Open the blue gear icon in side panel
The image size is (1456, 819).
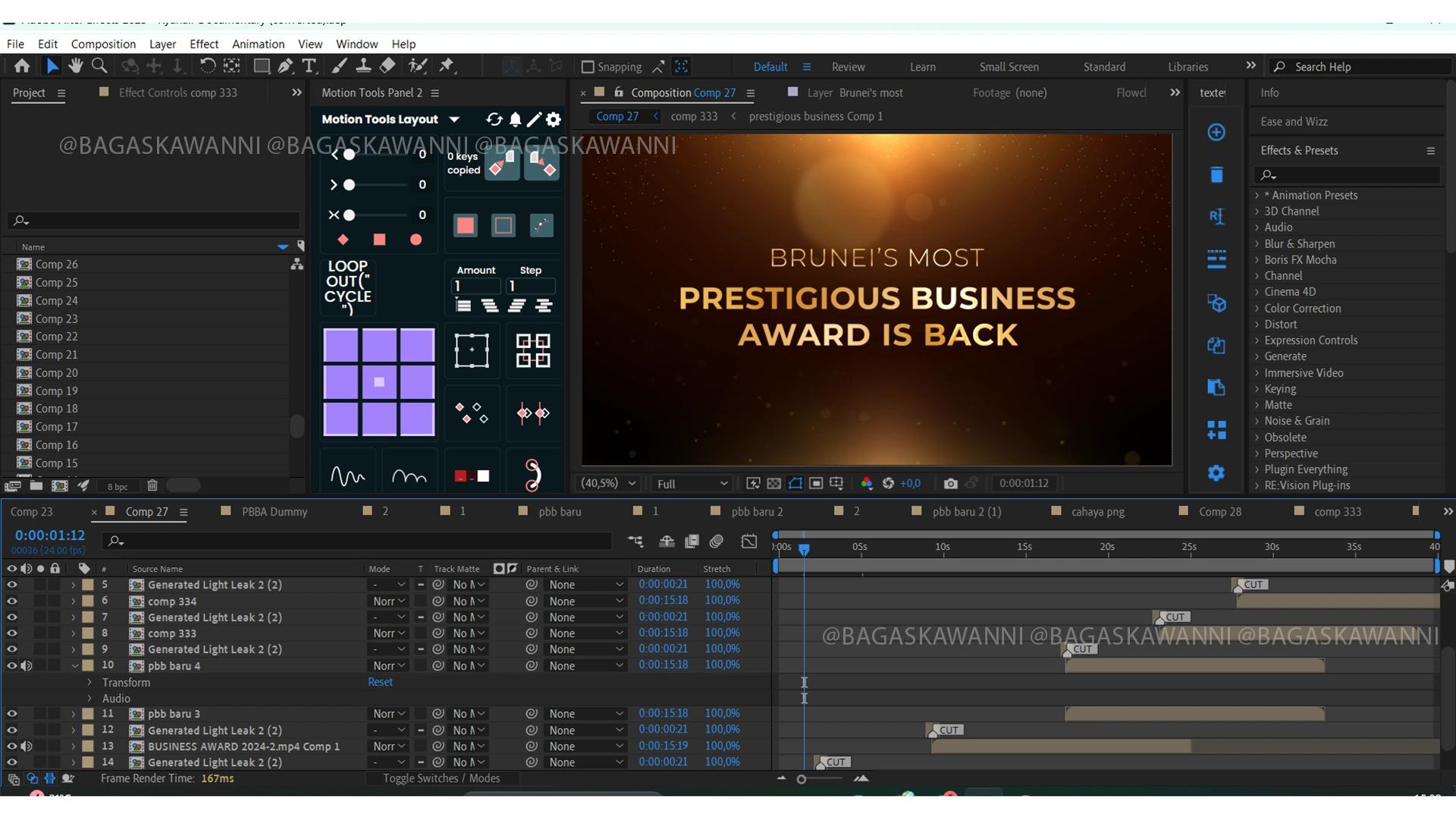pyautogui.click(x=1216, y=472)
